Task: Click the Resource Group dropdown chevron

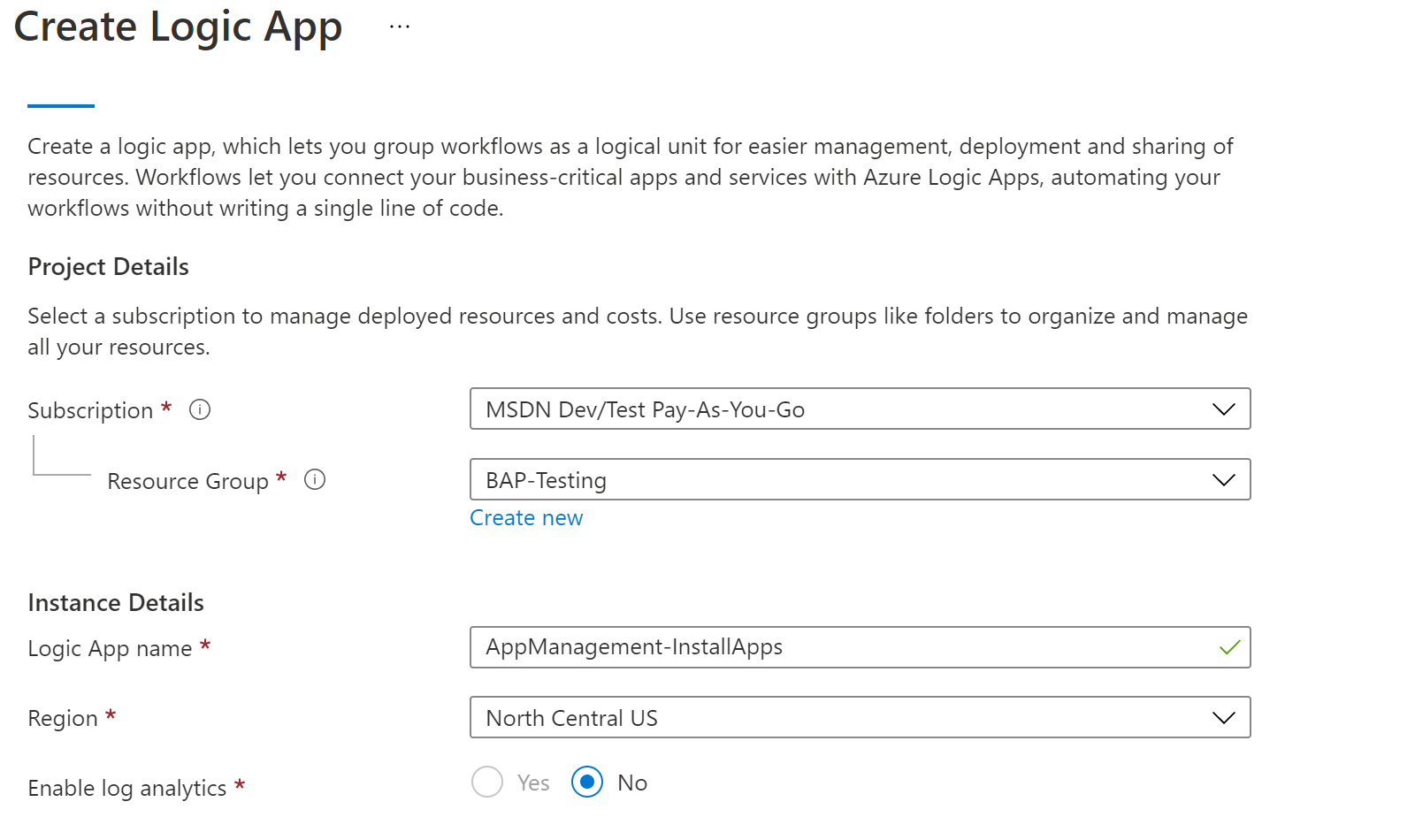Action: [x=1223, y=480]
